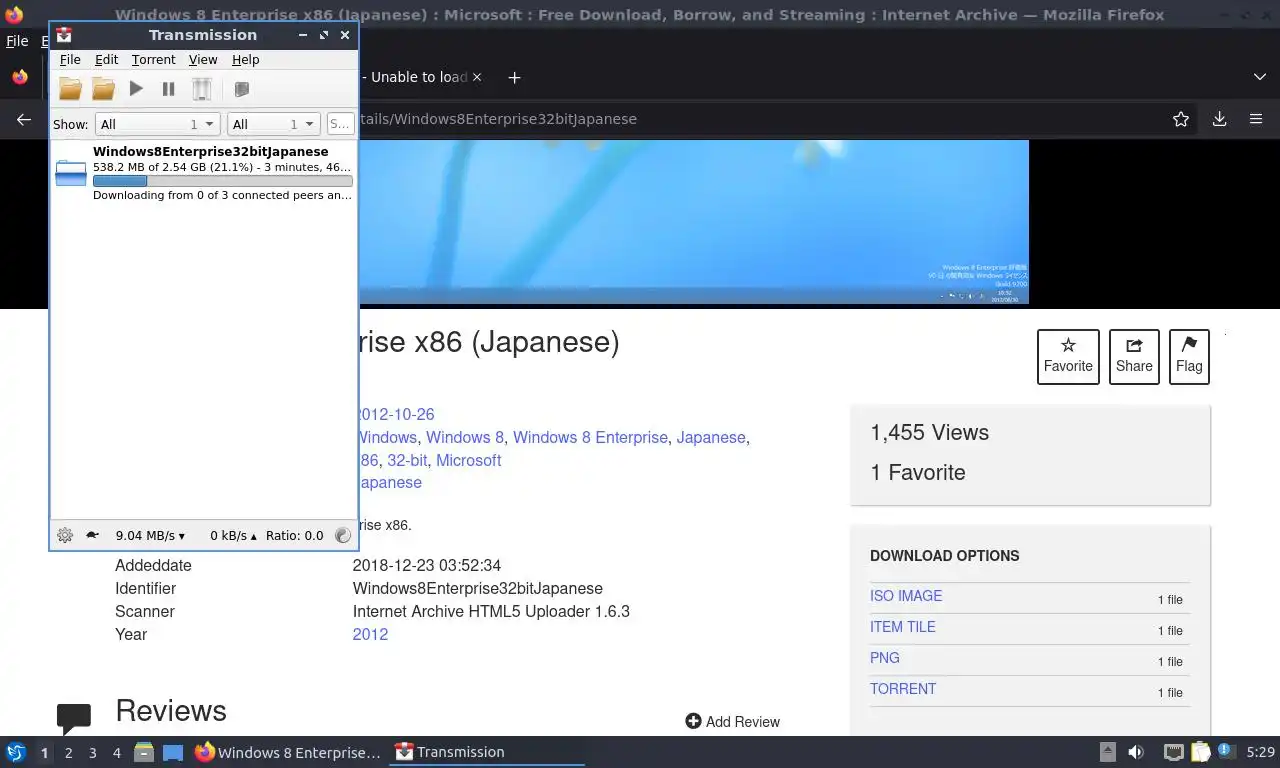Image resolution: width=1280 pixels, height=768 pixels.
Task: Open torrent properties icon in Transmission toolbar
Action: 241,89
